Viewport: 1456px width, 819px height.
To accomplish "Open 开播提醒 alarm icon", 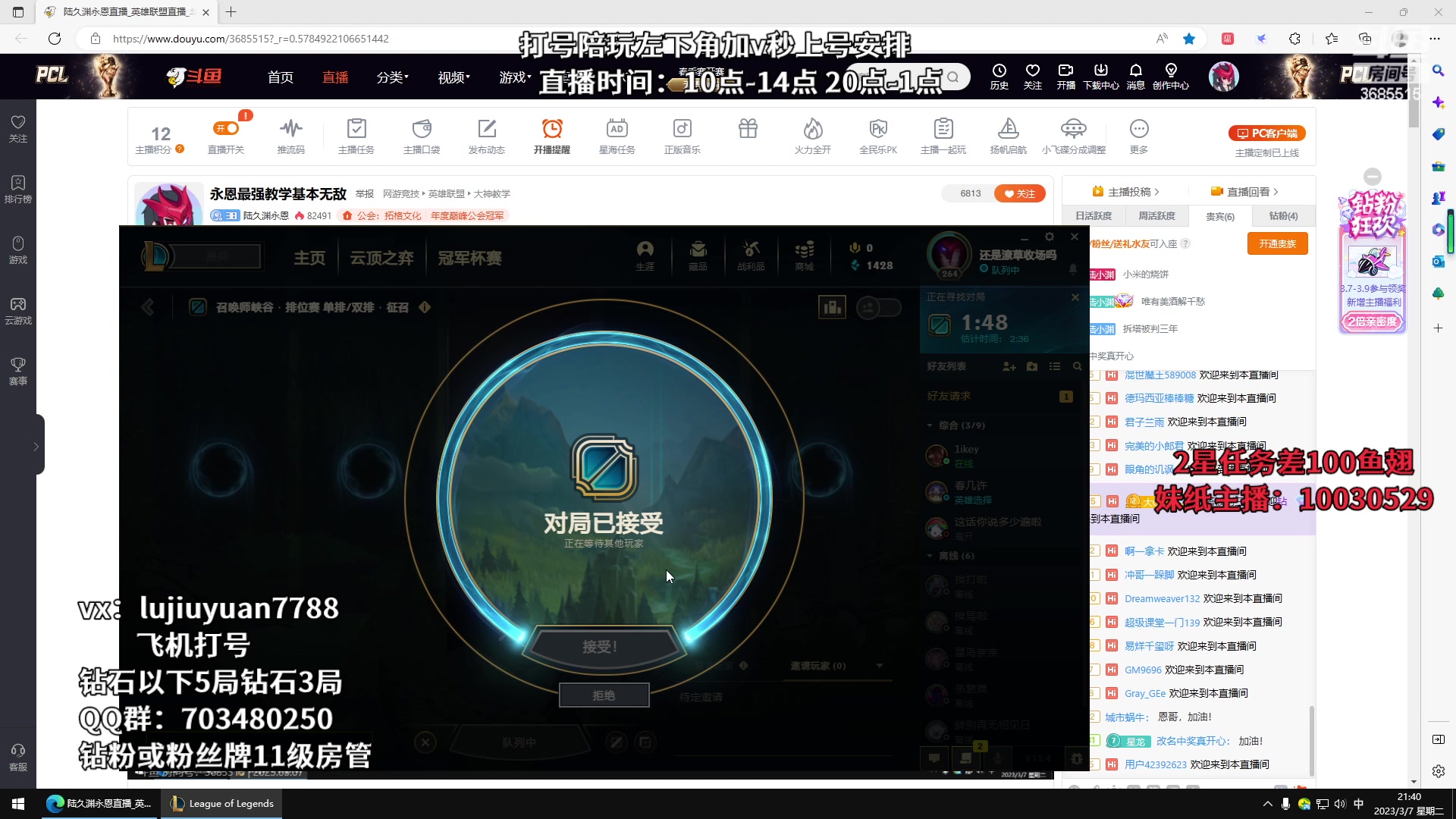I will 552,136.
